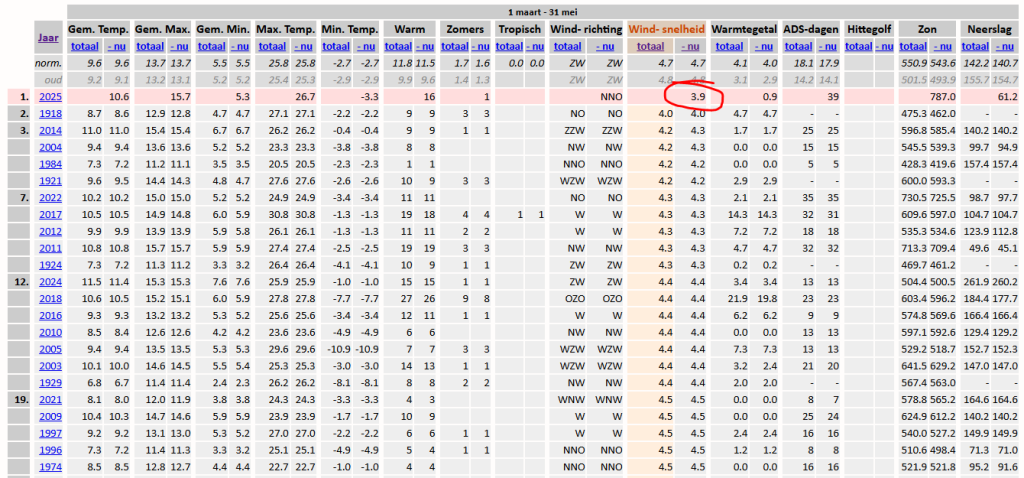This screenshot has width=1024, height=478.
Task: Sort by -nu under Gem. Max.
Action: pos(180,46)
